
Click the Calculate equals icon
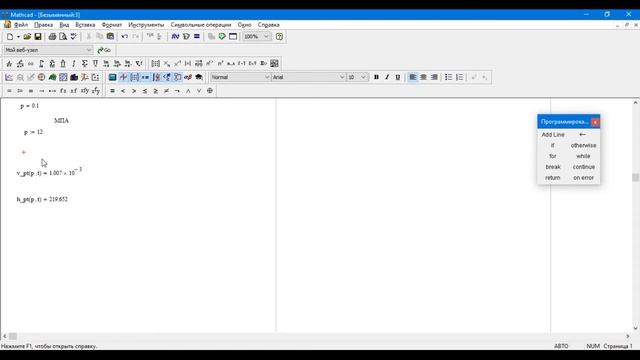pyautogui.click(x=197, y=37)
